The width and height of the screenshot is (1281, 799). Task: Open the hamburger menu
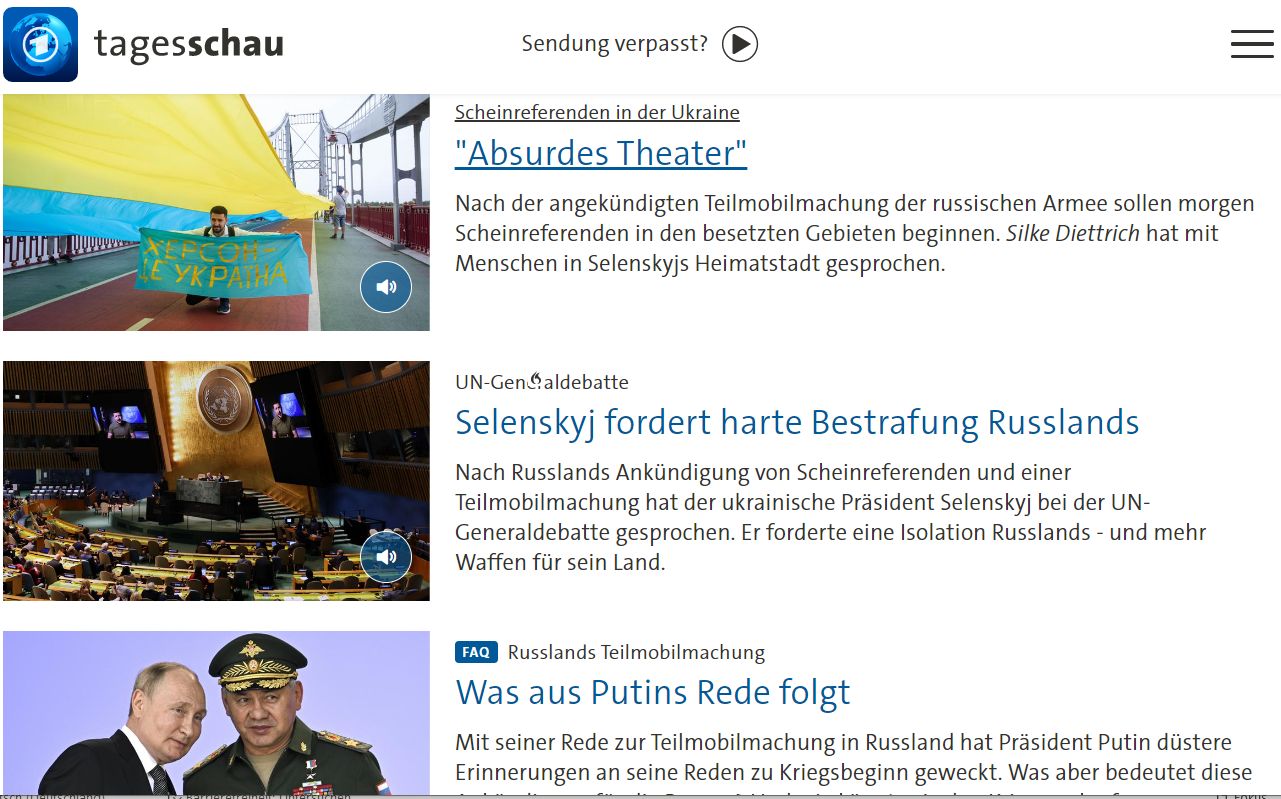(1252, 44)
